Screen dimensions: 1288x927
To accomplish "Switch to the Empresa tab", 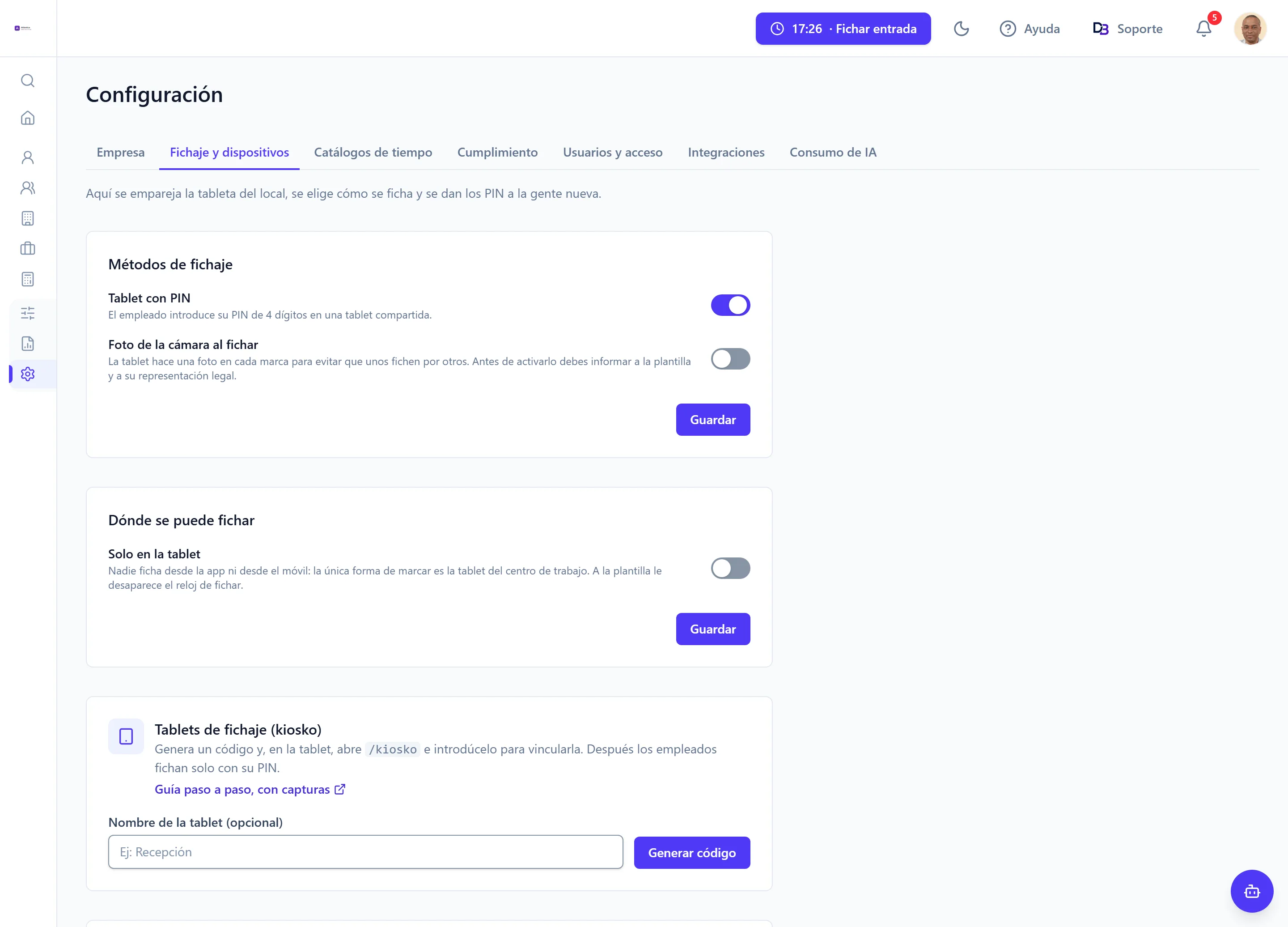I will [x=120, y=152].
